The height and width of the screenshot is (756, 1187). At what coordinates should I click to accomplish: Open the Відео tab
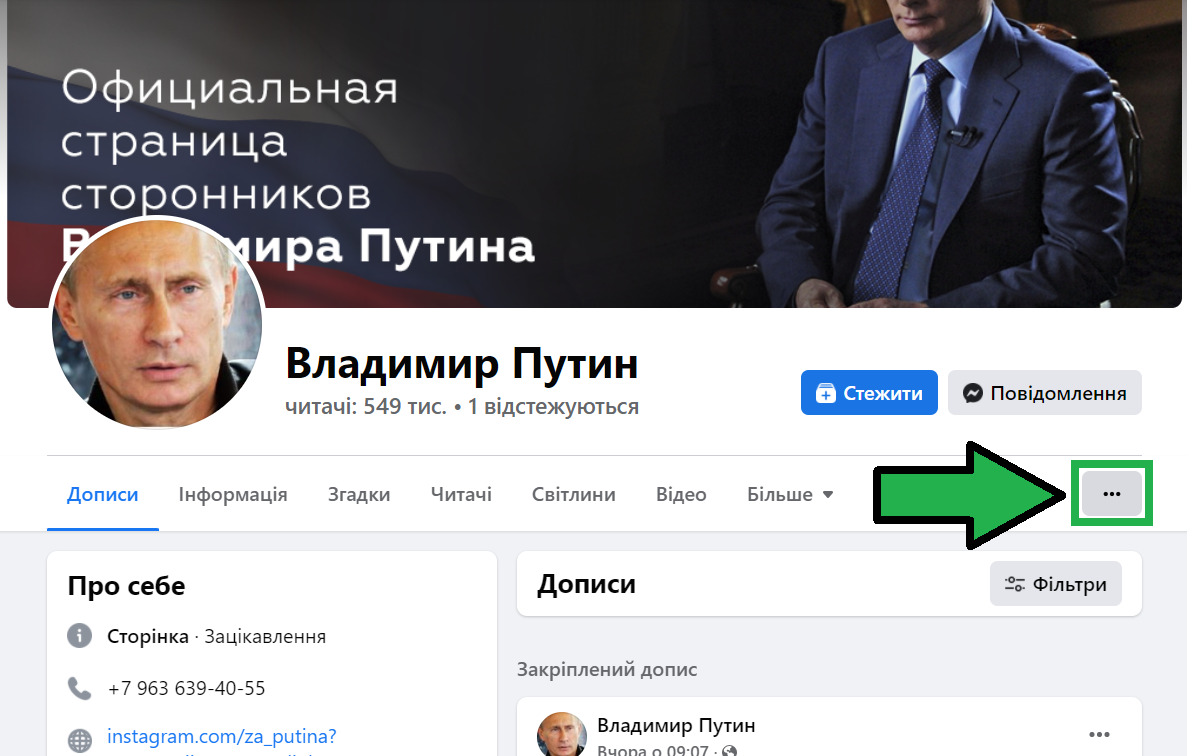(681, 494)
